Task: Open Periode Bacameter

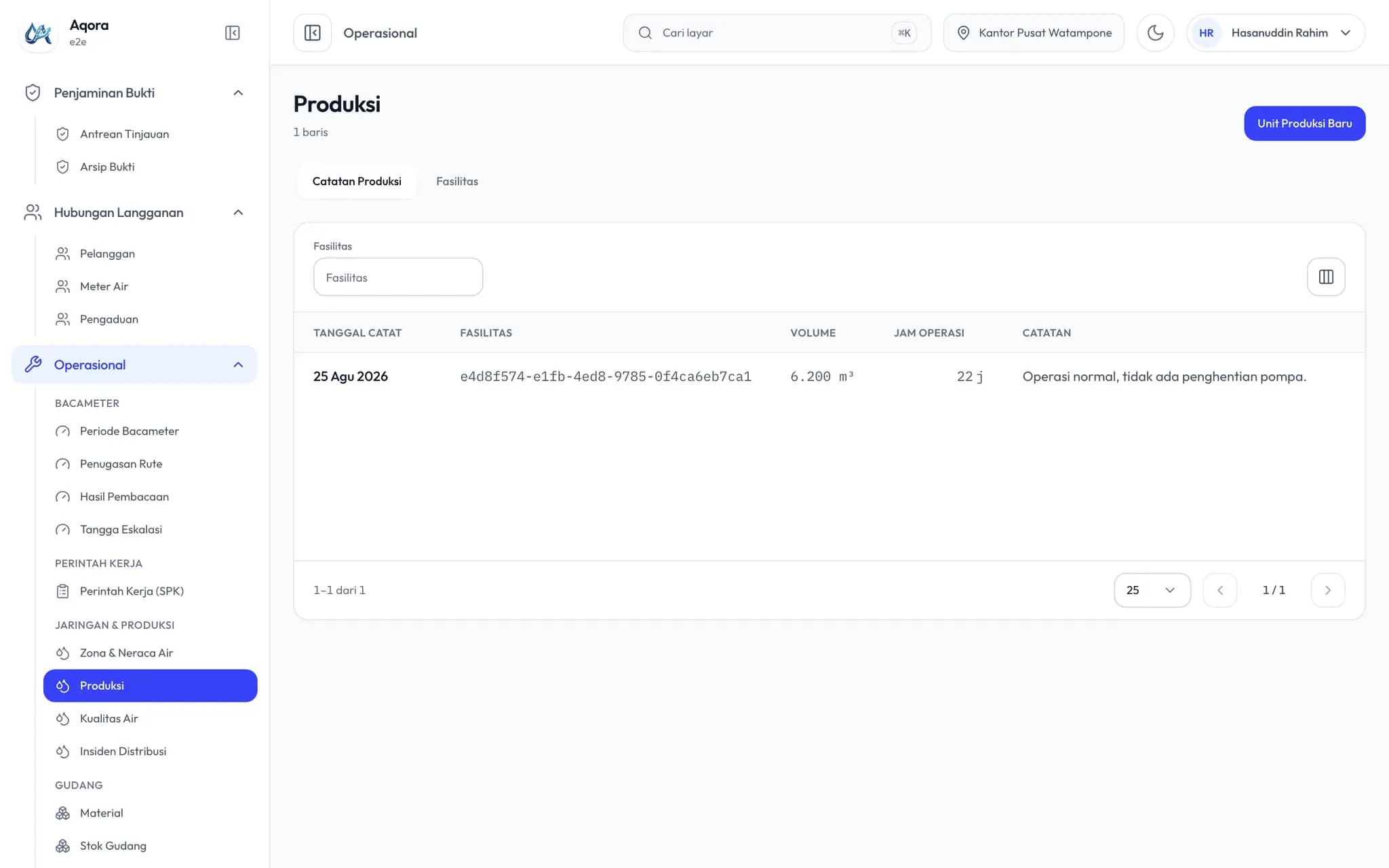Action: (x=151, y=431)
